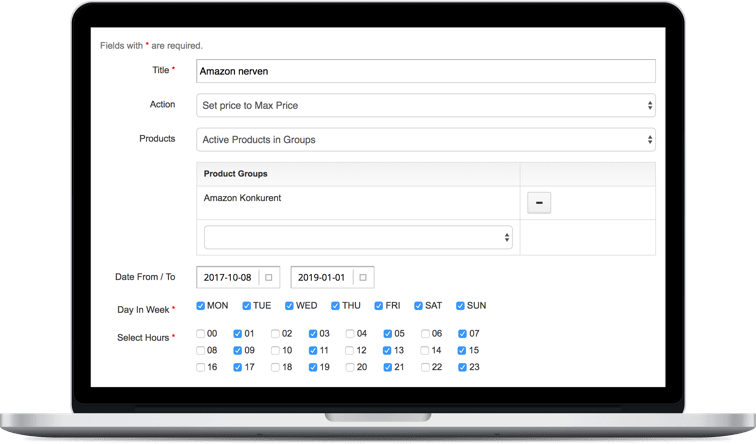Disable hour 21 checkbox
The width and height of the screenshot is (756, 444).
(388, 367)
